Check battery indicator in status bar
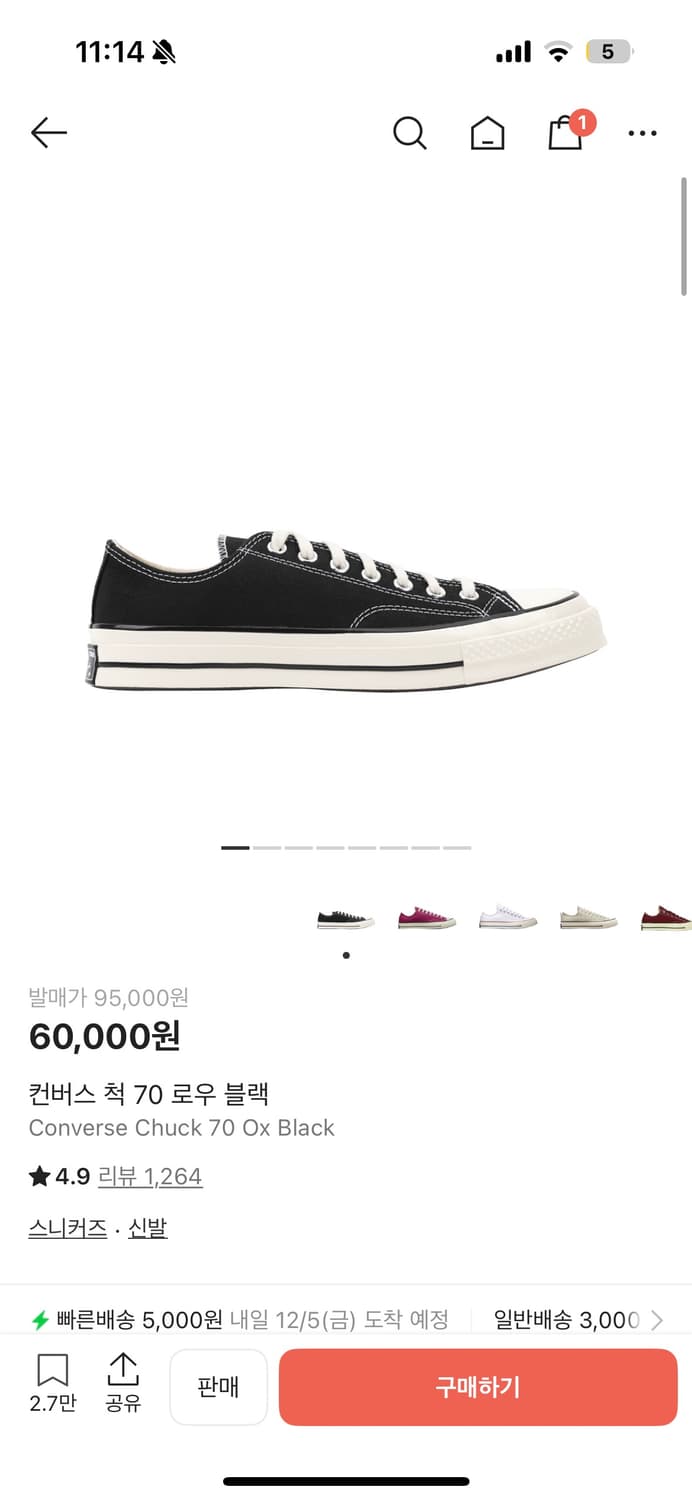The width and height of the screenshot is (692, 1500). point(609,51)
